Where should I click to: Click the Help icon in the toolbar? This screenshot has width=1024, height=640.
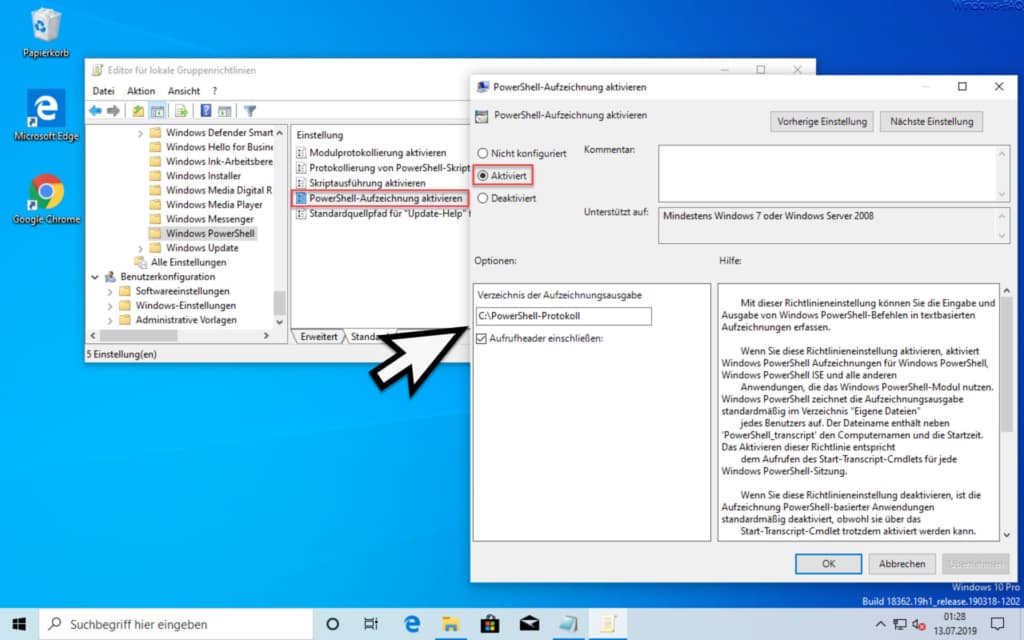point(205,111)
